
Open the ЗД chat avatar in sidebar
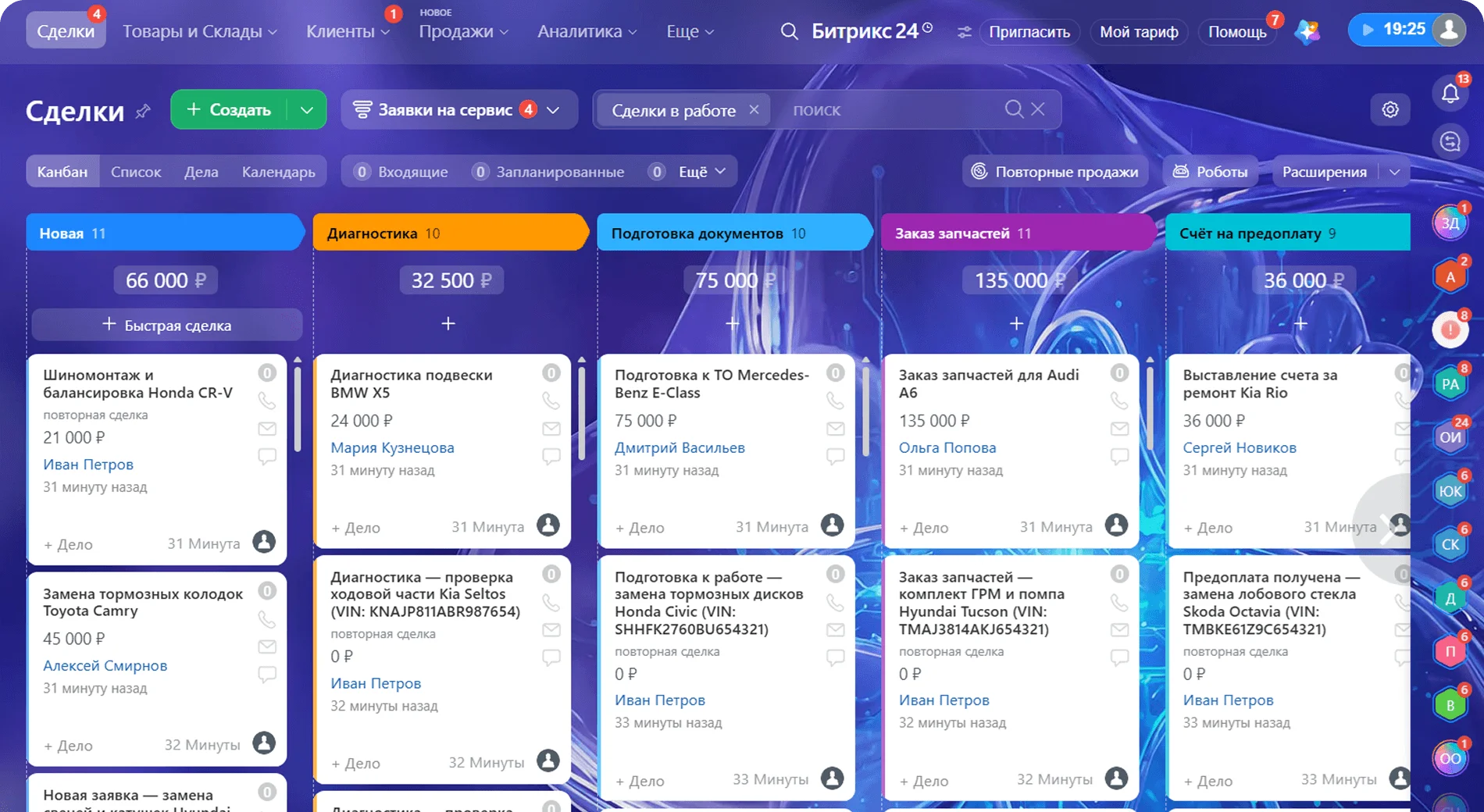1450,223
